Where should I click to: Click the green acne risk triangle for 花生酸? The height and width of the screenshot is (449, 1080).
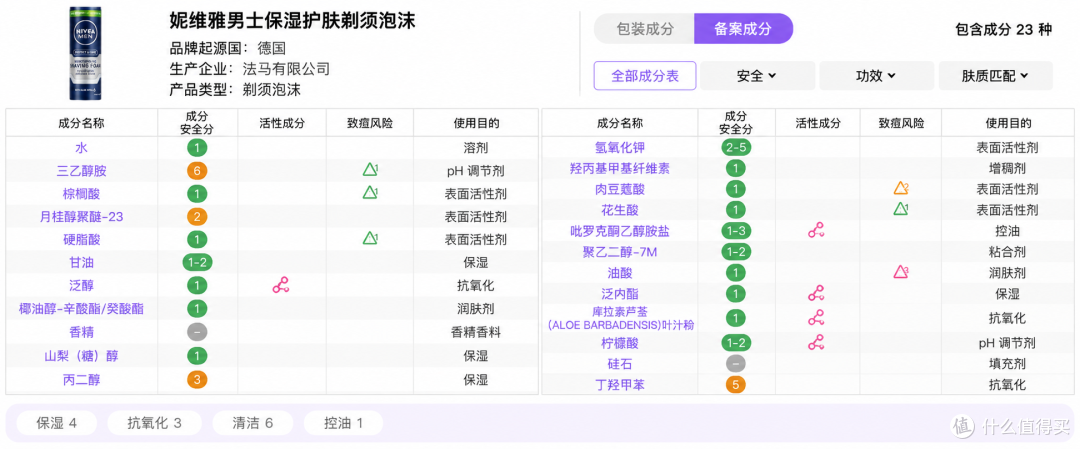tap(901, 209)
